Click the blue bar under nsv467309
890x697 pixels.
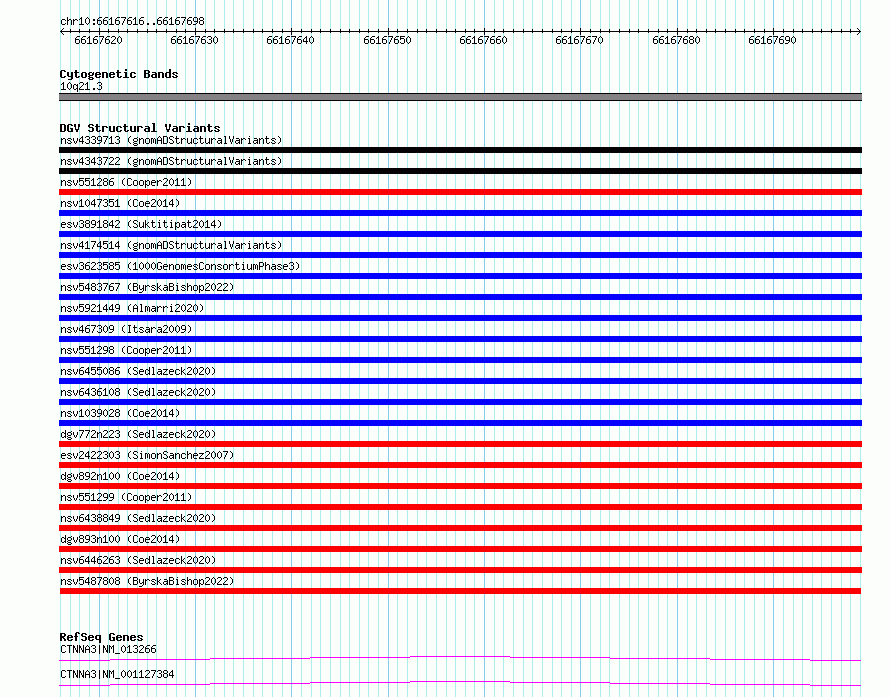click(x=460, y=339)
